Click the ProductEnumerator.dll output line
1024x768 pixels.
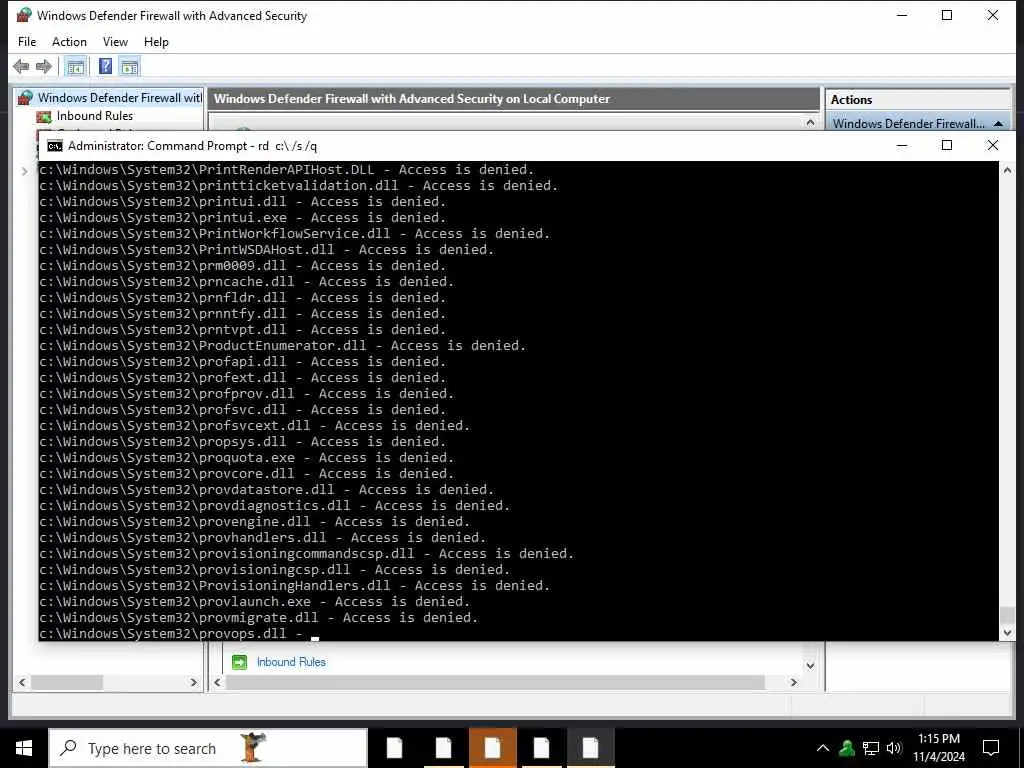coord(283,345)
